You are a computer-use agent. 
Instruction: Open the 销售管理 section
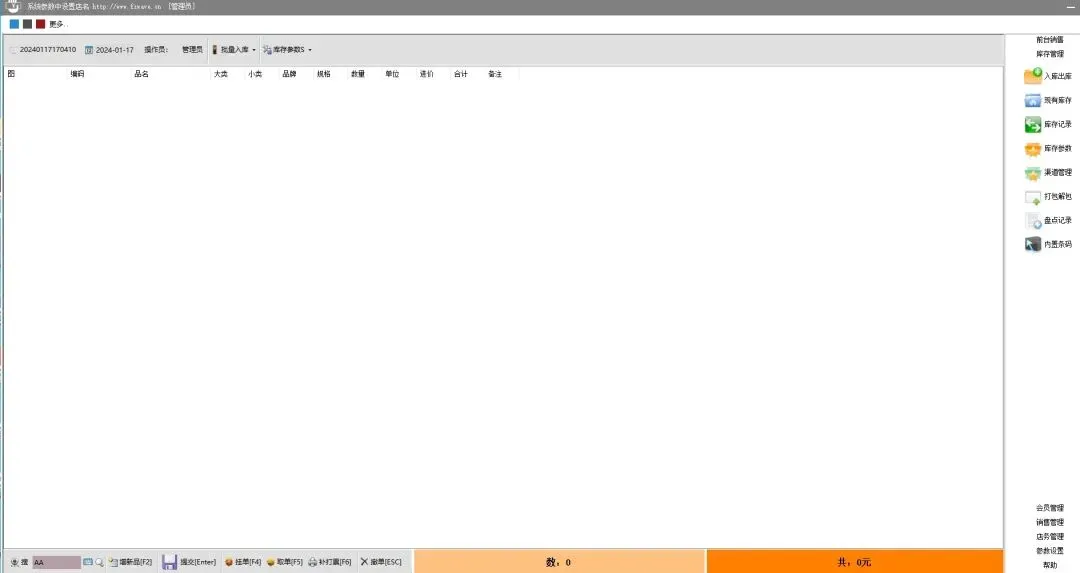[x=1050, y=522]
